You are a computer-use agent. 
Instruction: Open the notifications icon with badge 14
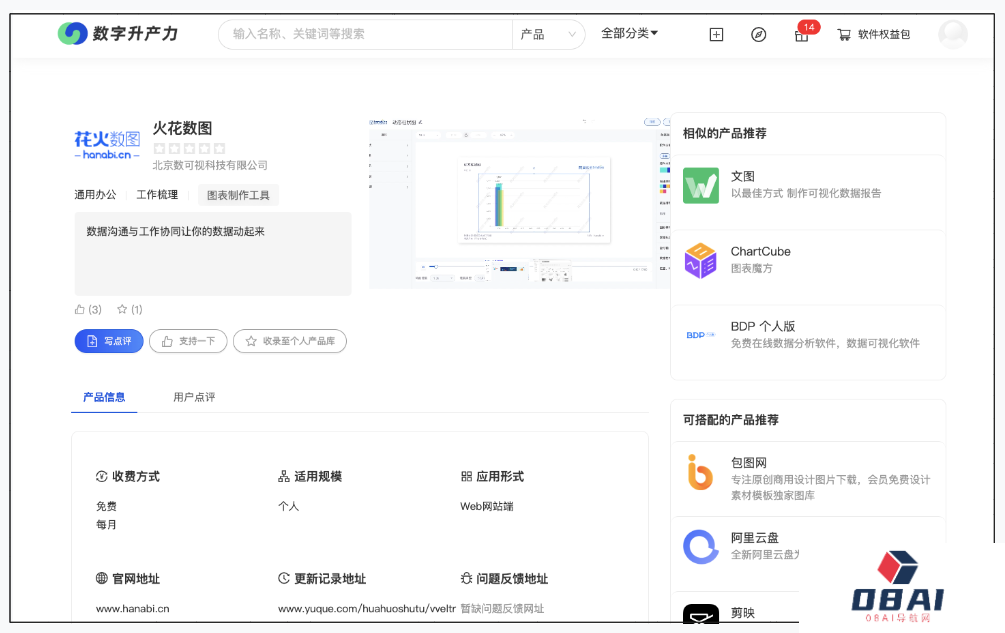(x=801, y=35)
